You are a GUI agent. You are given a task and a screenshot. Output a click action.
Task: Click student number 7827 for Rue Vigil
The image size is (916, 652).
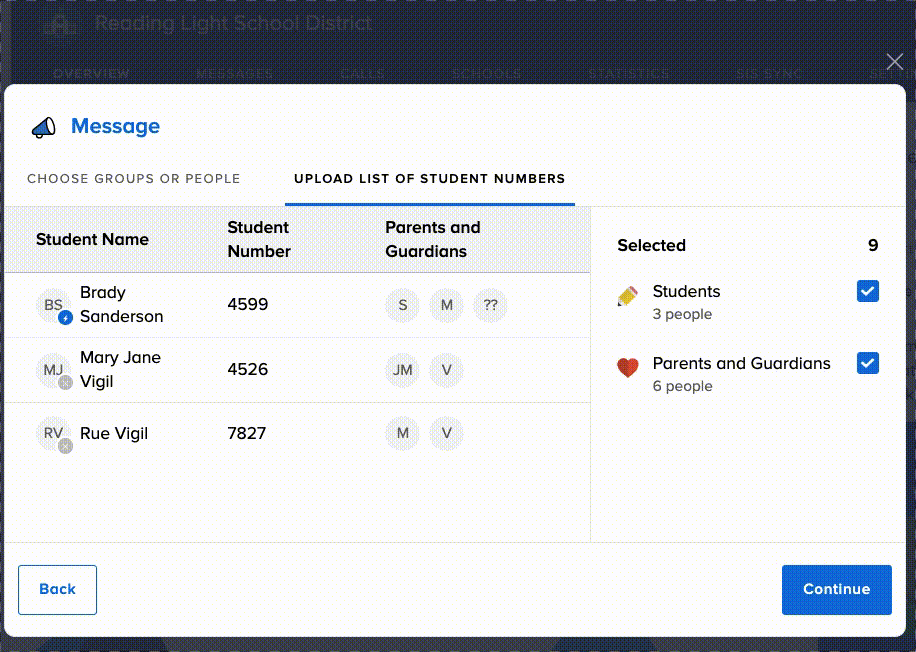click(x=247, y=434)
